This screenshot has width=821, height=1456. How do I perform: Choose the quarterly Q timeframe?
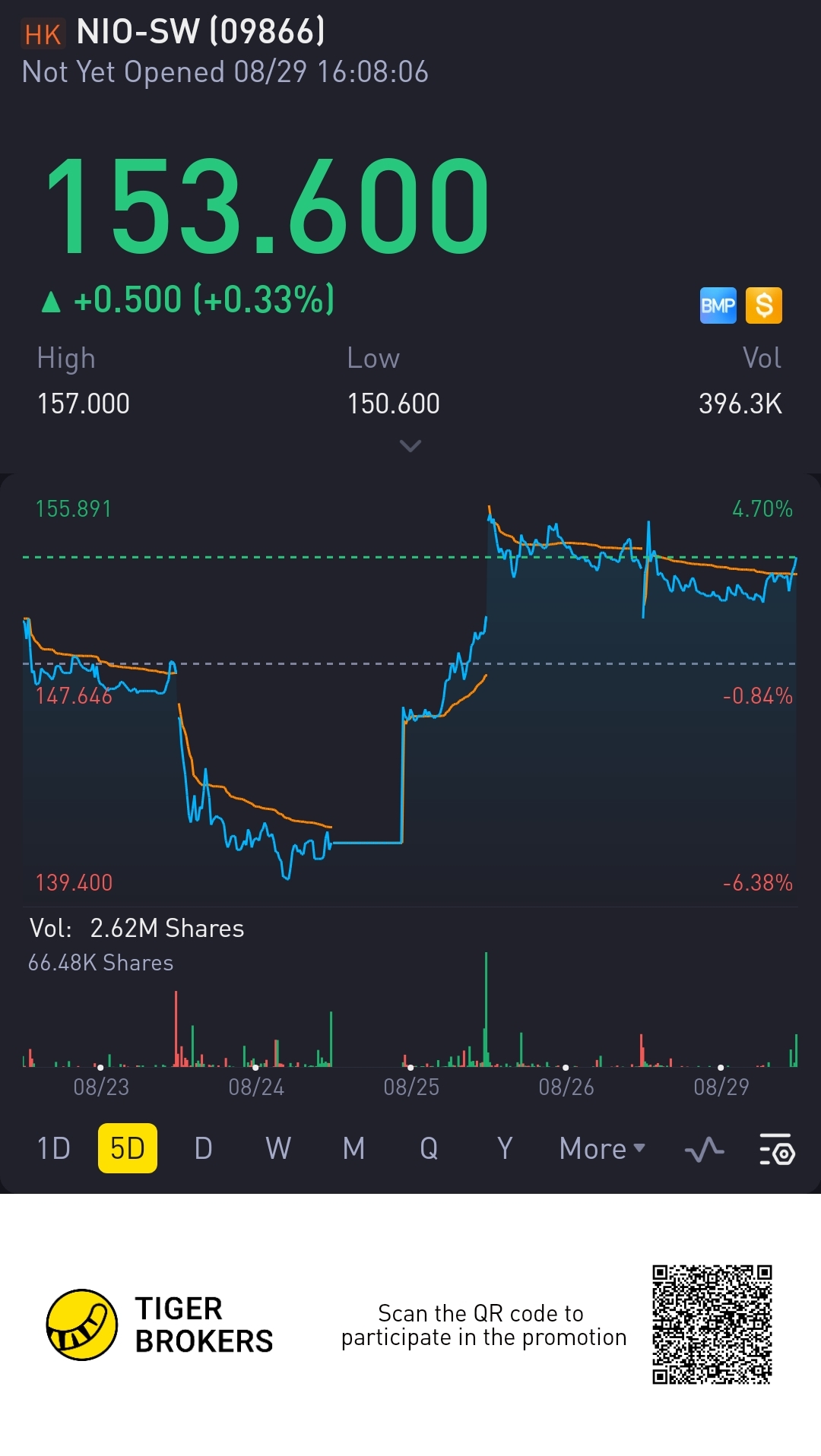point(429,1149)
